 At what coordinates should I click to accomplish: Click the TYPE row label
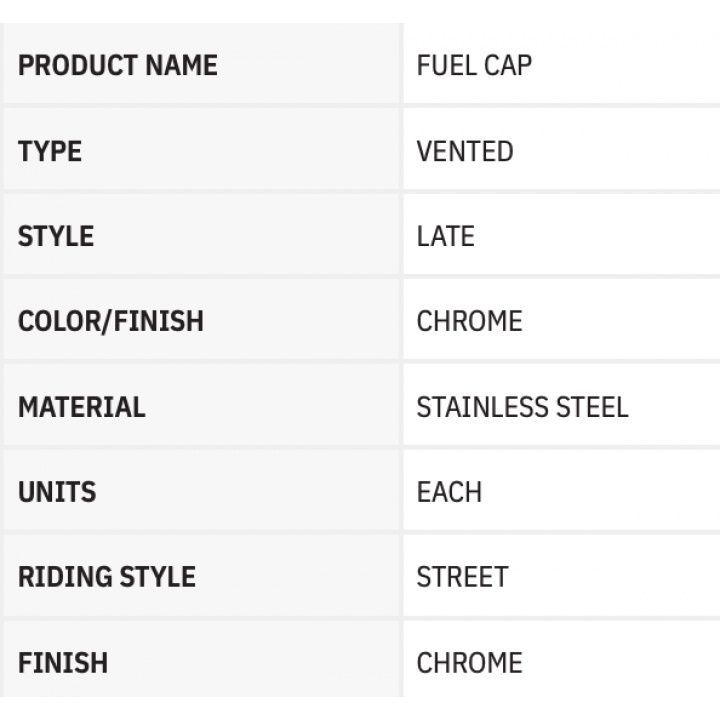click(x=50, y=152)
